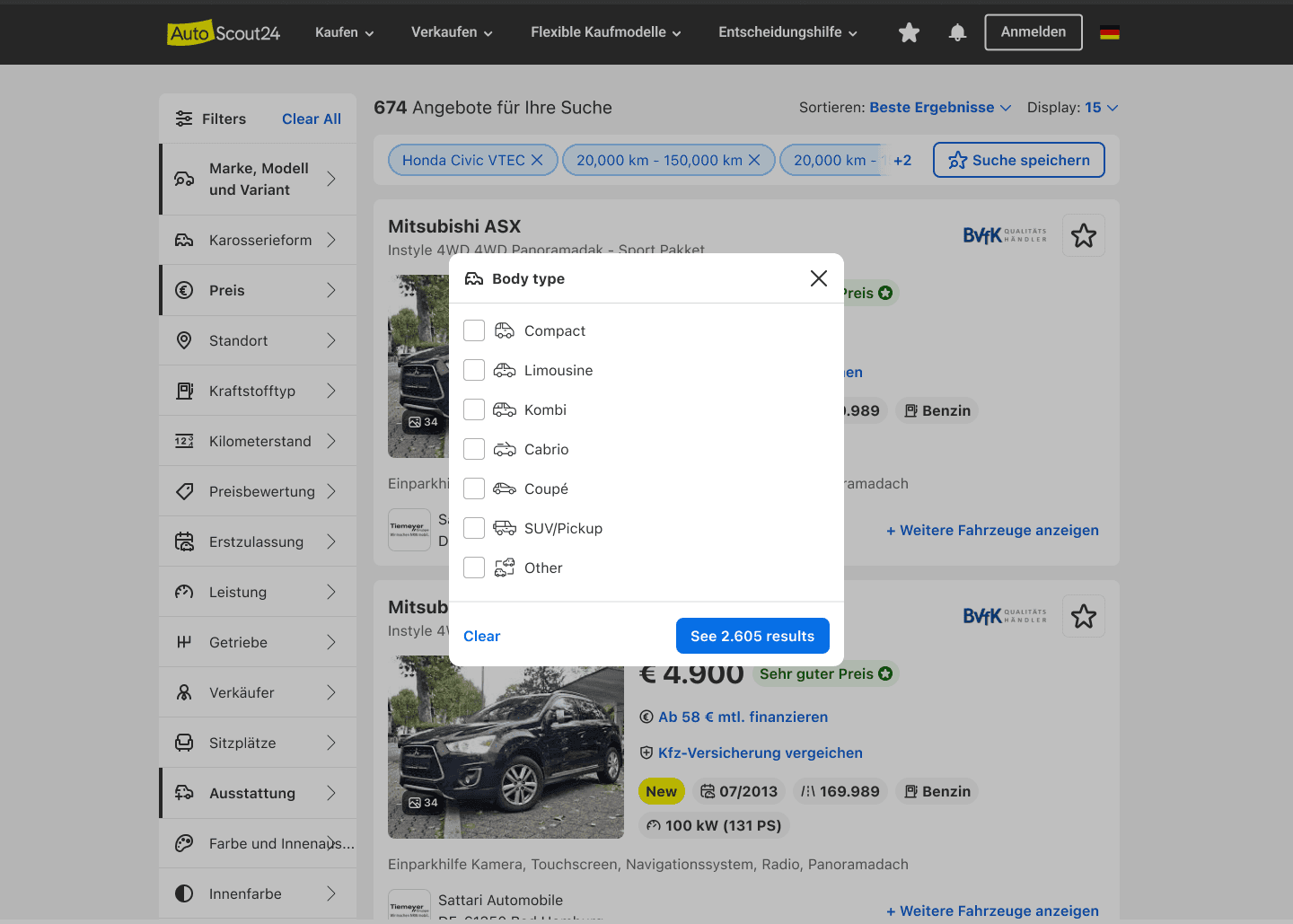Click the Getriebe transmission icon
Image resolution: width=1293 pixels, height=924 pixels.
click(184, 642)
